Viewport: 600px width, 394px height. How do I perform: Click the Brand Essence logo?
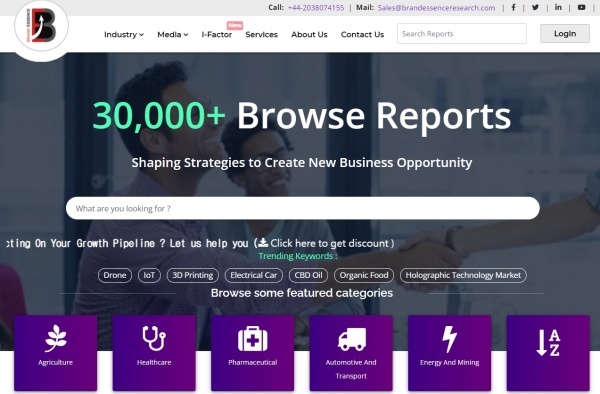point(42,26)
